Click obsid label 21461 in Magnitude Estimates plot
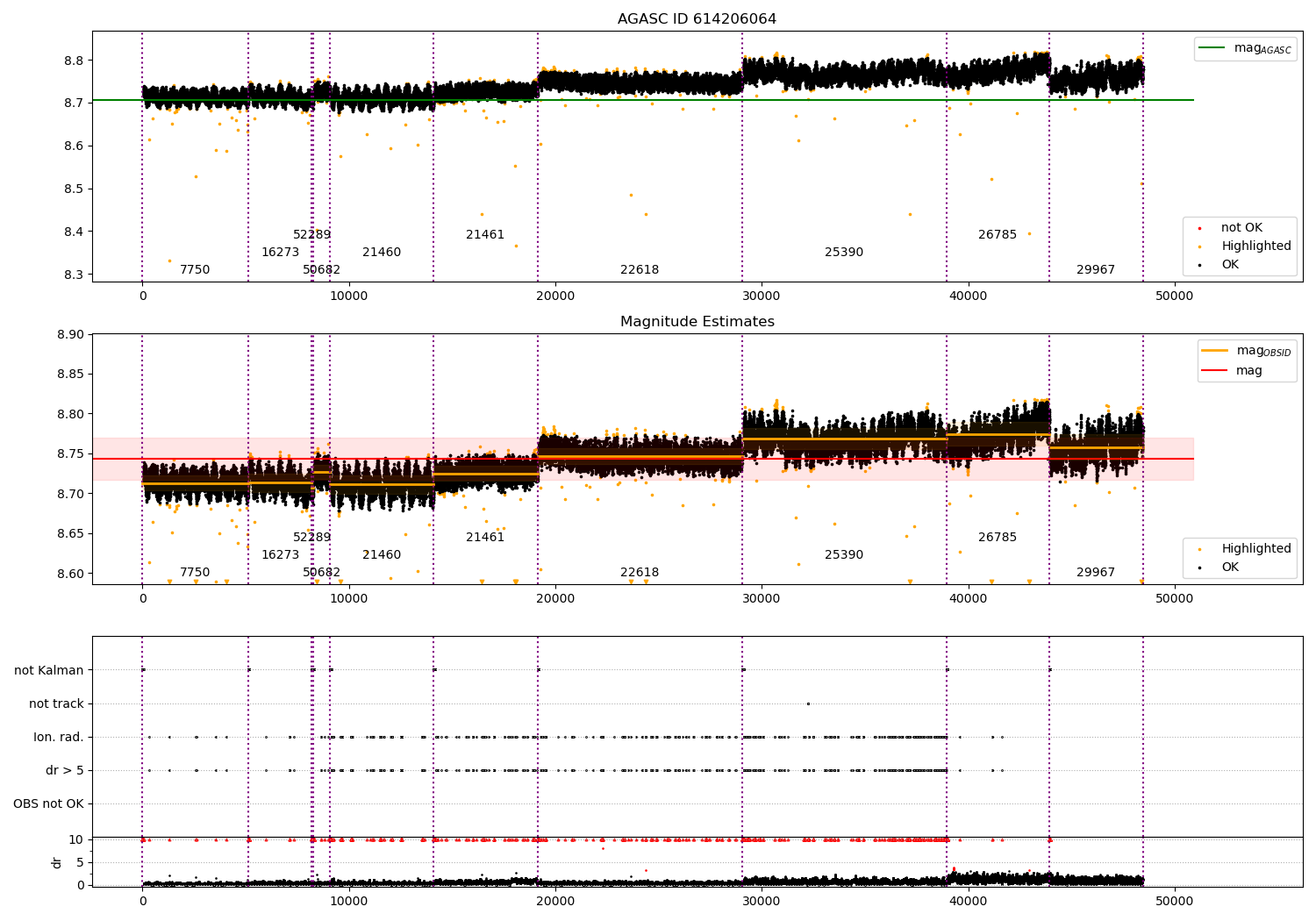 (x=485, y=538)
